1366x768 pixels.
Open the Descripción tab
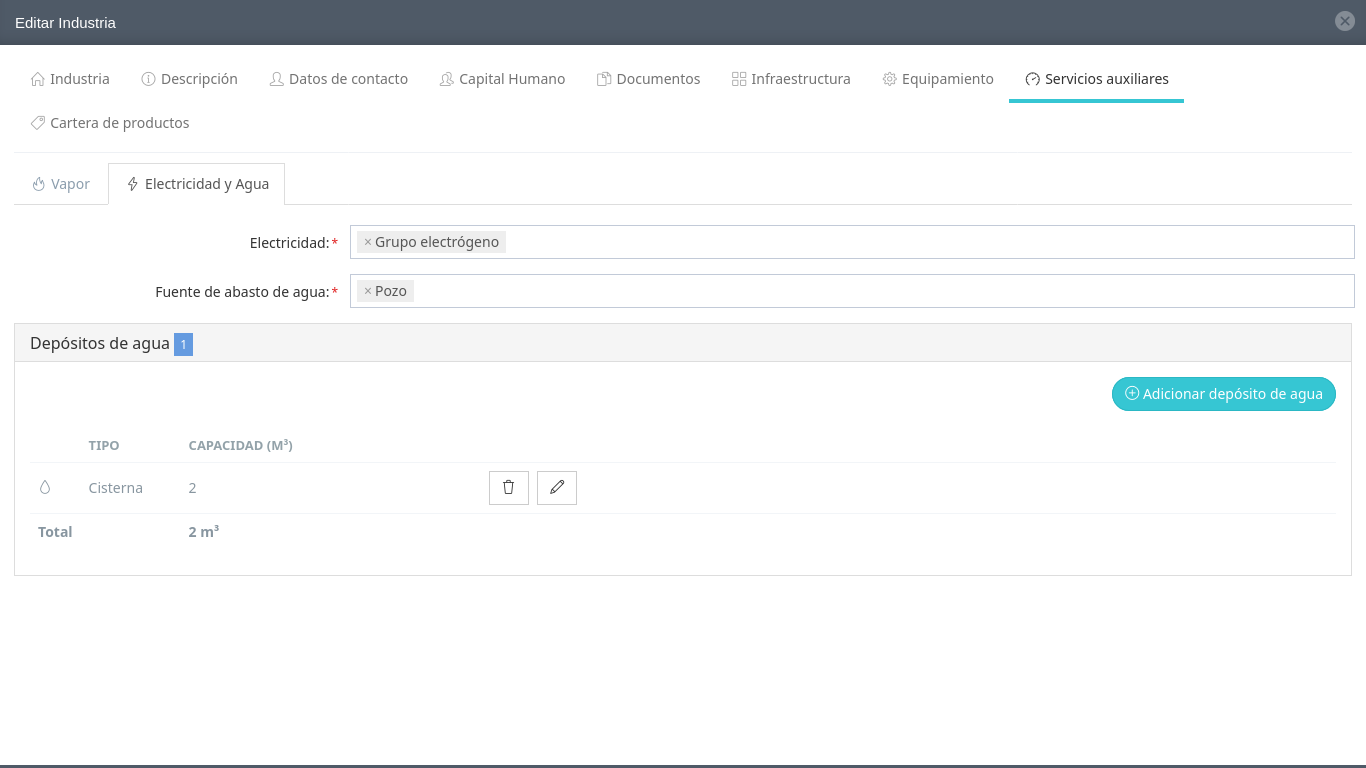[189, 79]
